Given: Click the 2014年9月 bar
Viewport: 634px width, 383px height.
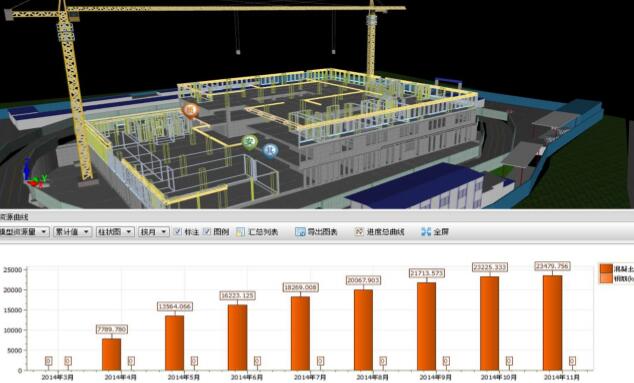Looking at the screenshot, I should pos(427,326).
